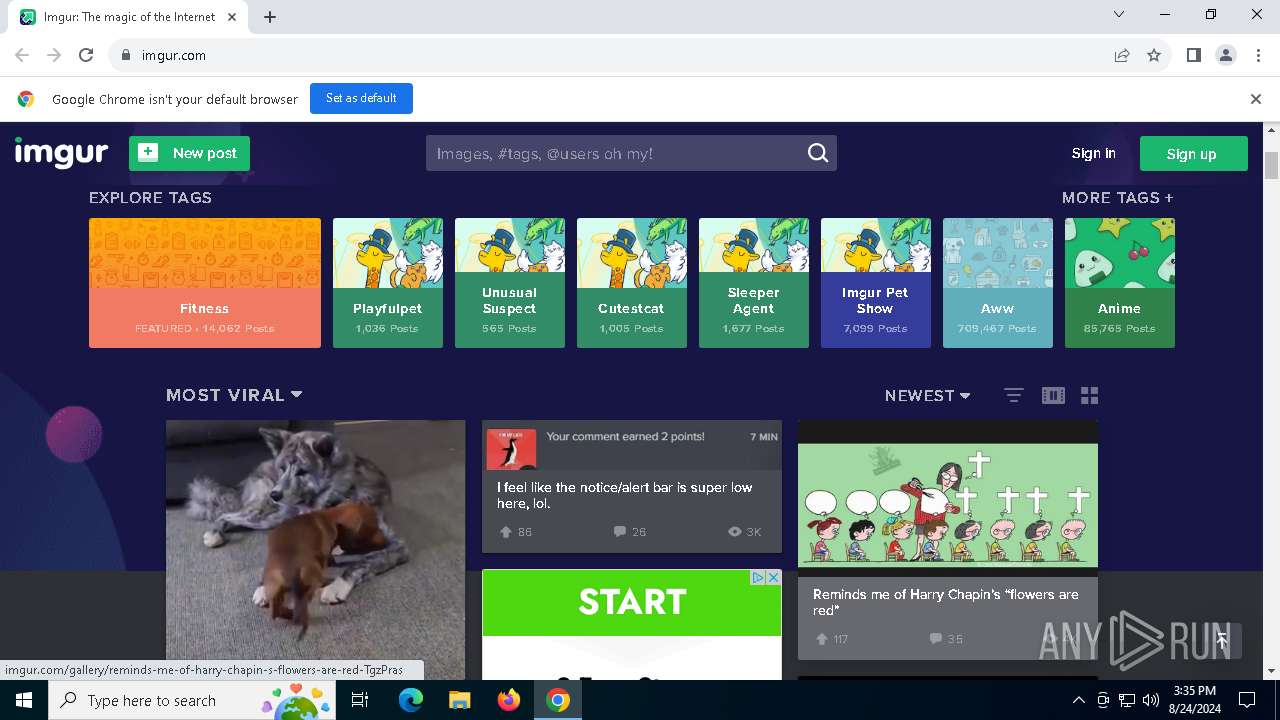
Task: Open a new Chrome tab
Action: [270, 17]
